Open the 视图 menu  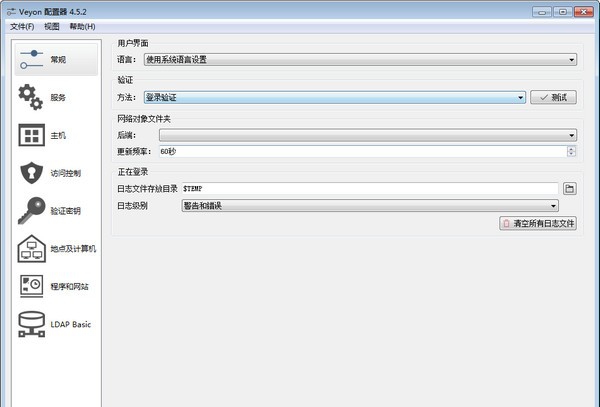52,26
